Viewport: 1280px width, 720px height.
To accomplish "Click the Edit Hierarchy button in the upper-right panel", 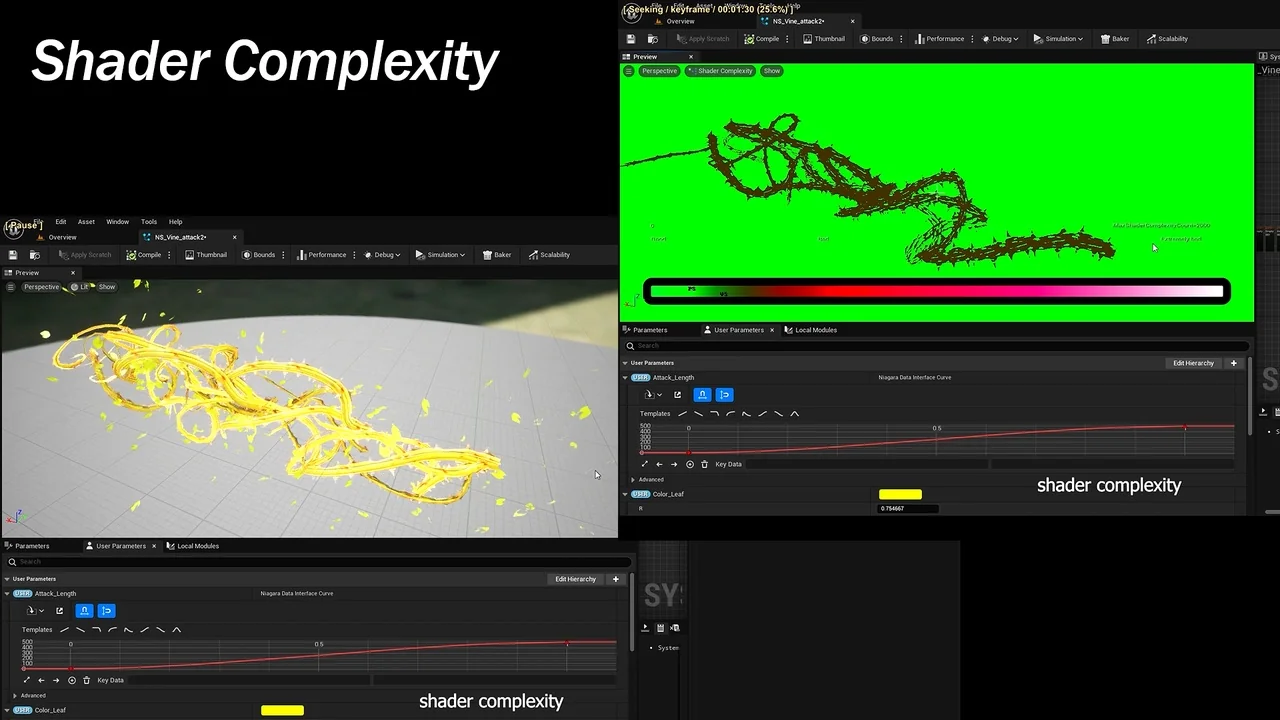I will click(1192, 363).
